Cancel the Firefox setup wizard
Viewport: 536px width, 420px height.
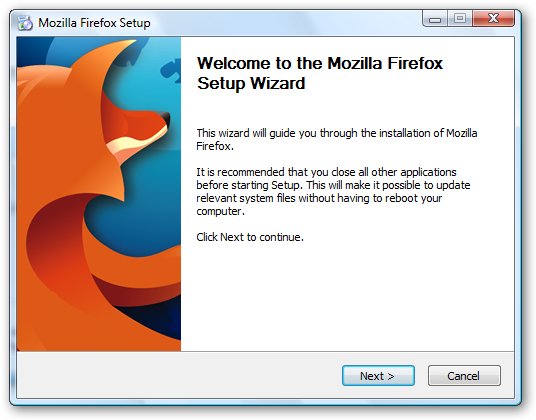464,376
